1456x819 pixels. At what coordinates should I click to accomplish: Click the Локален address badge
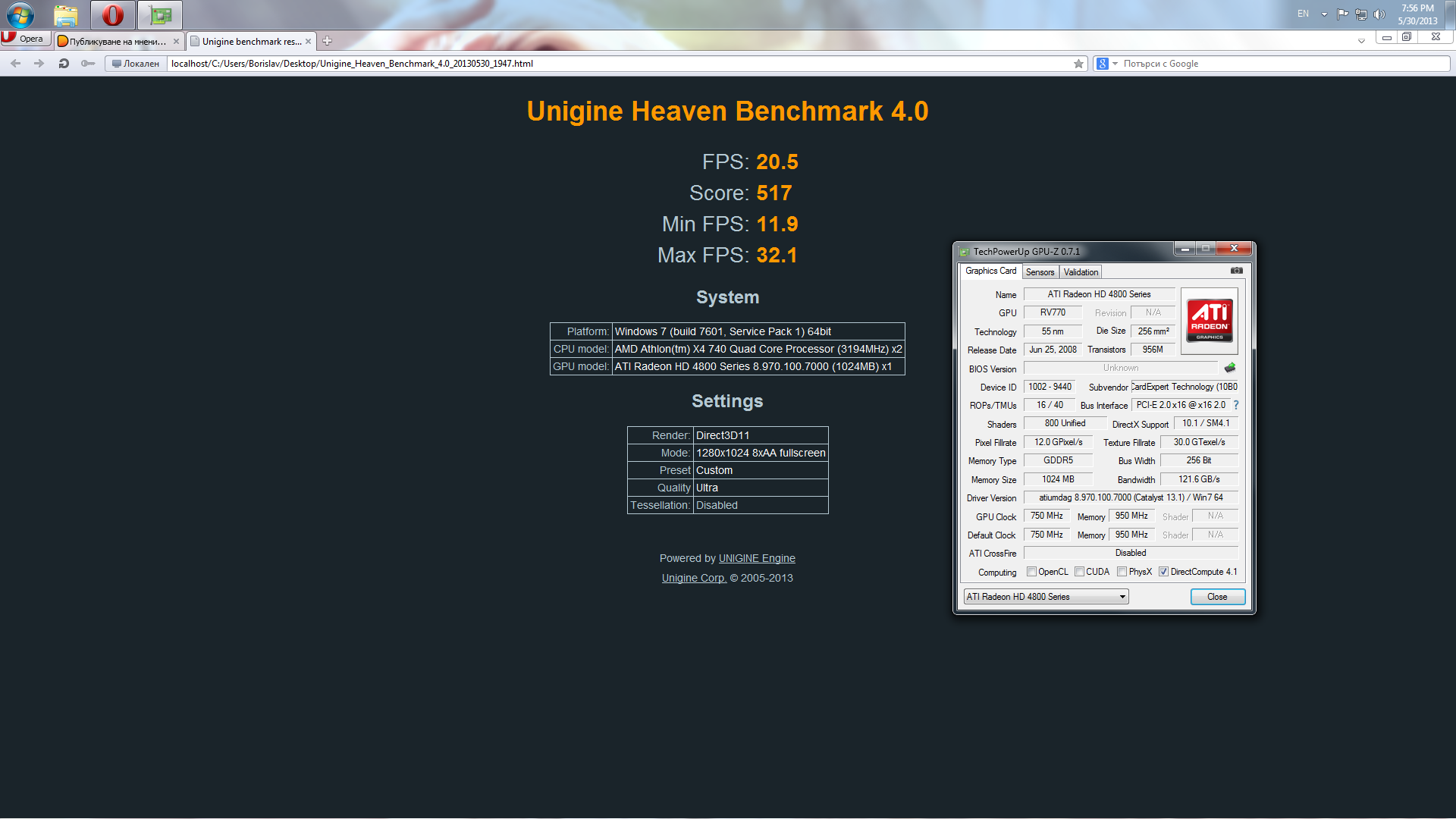(136, 64)
